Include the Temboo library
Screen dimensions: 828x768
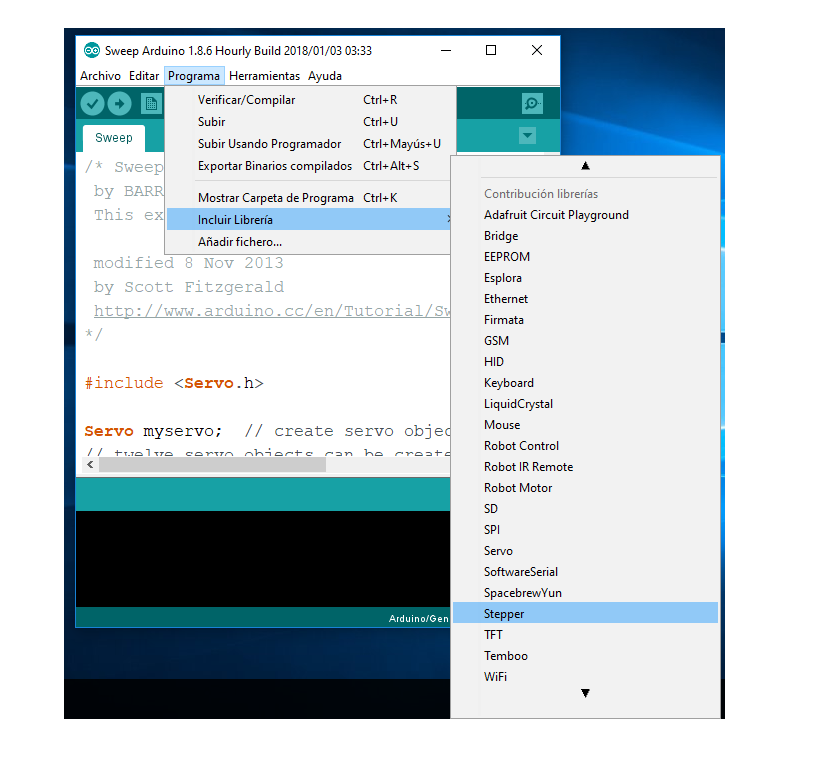pos(585,656)
